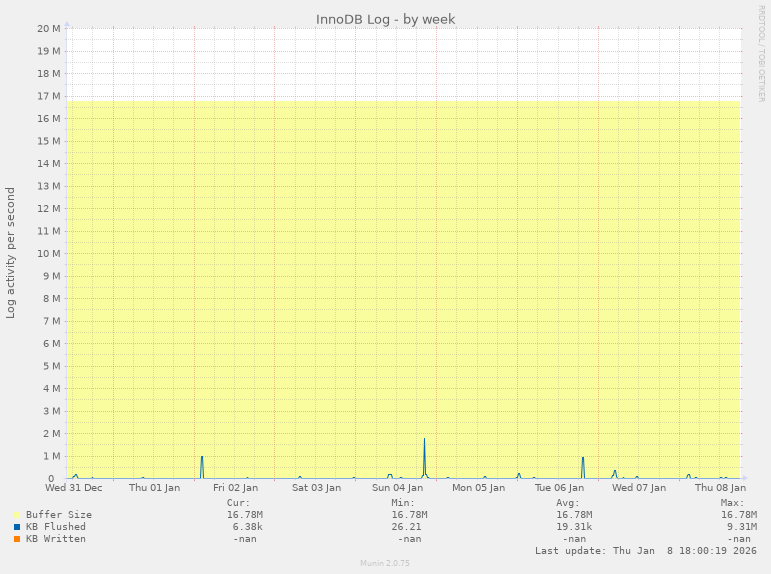Click the '17 M' y-axis label
The width and height of the screenshot is (771, 574).
(x=49, y=96)
